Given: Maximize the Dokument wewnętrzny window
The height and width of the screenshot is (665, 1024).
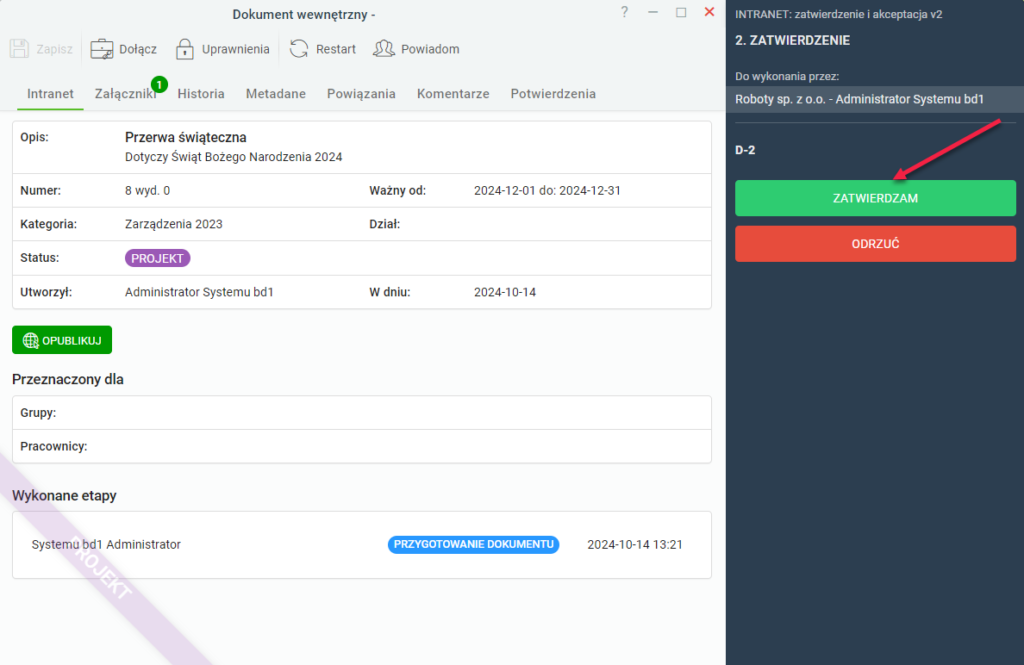Looking at the screenshot, I should point(681,12).
